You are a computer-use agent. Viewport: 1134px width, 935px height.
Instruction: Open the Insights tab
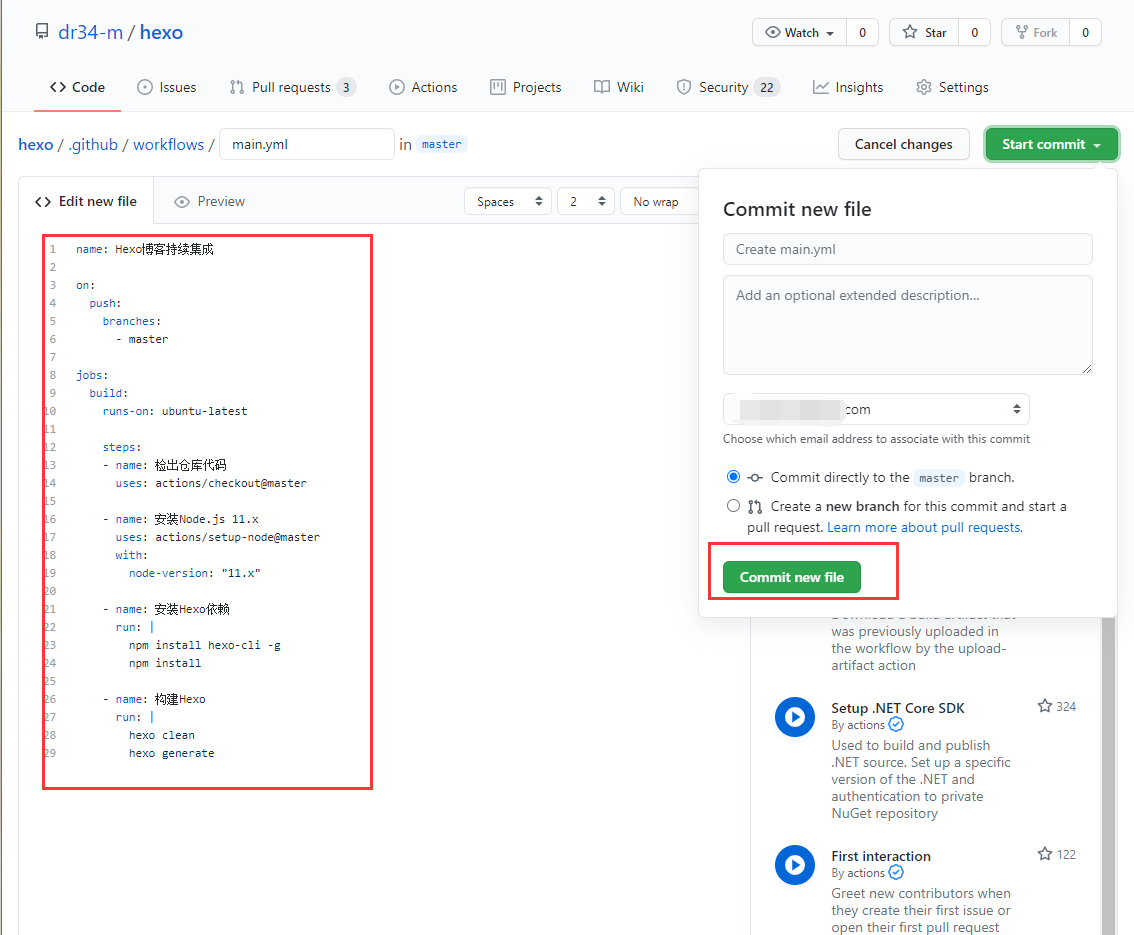[848, 87]
